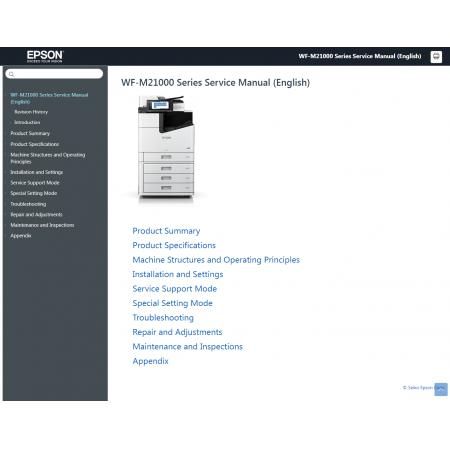Go to Installation and Settings link

click(x=178, y=274)
